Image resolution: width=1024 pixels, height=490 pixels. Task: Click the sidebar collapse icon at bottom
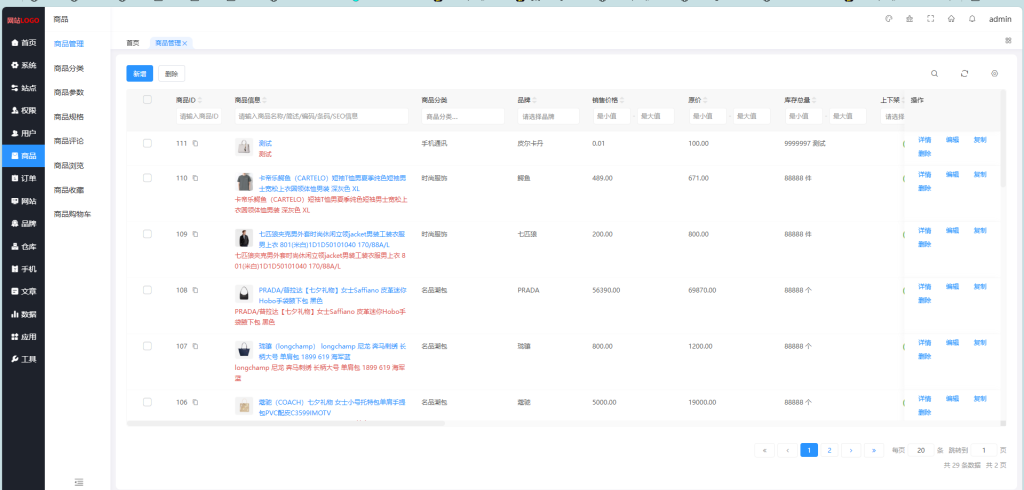[x=78, y=482]
